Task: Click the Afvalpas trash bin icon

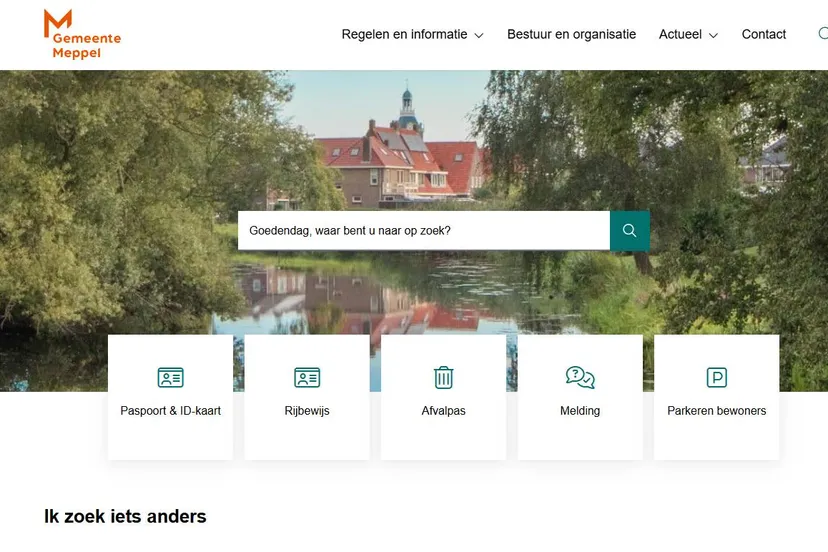Action: [444, 378]
